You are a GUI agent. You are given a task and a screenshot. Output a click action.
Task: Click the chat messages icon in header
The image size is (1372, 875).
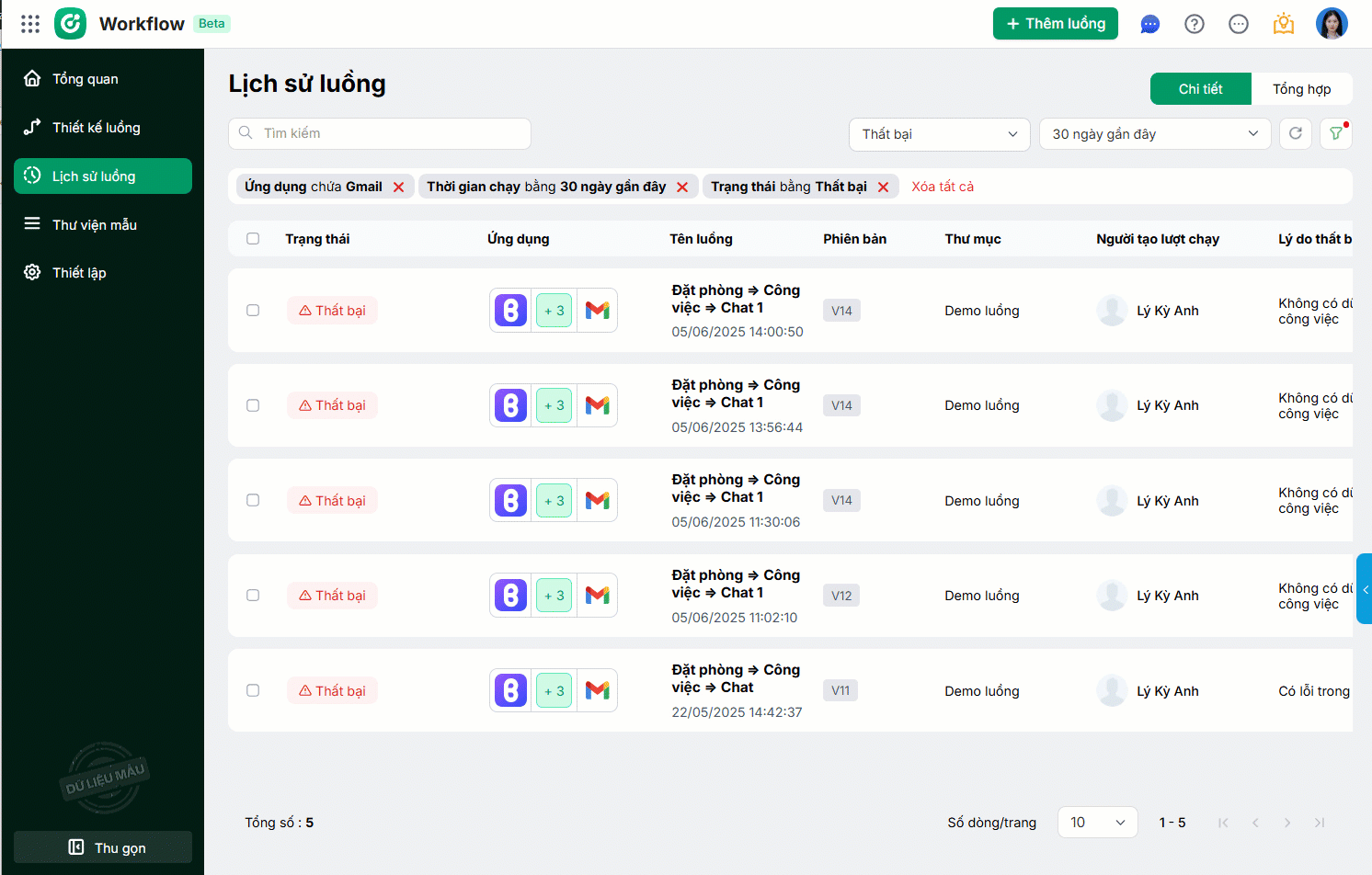coord(1149,24)
